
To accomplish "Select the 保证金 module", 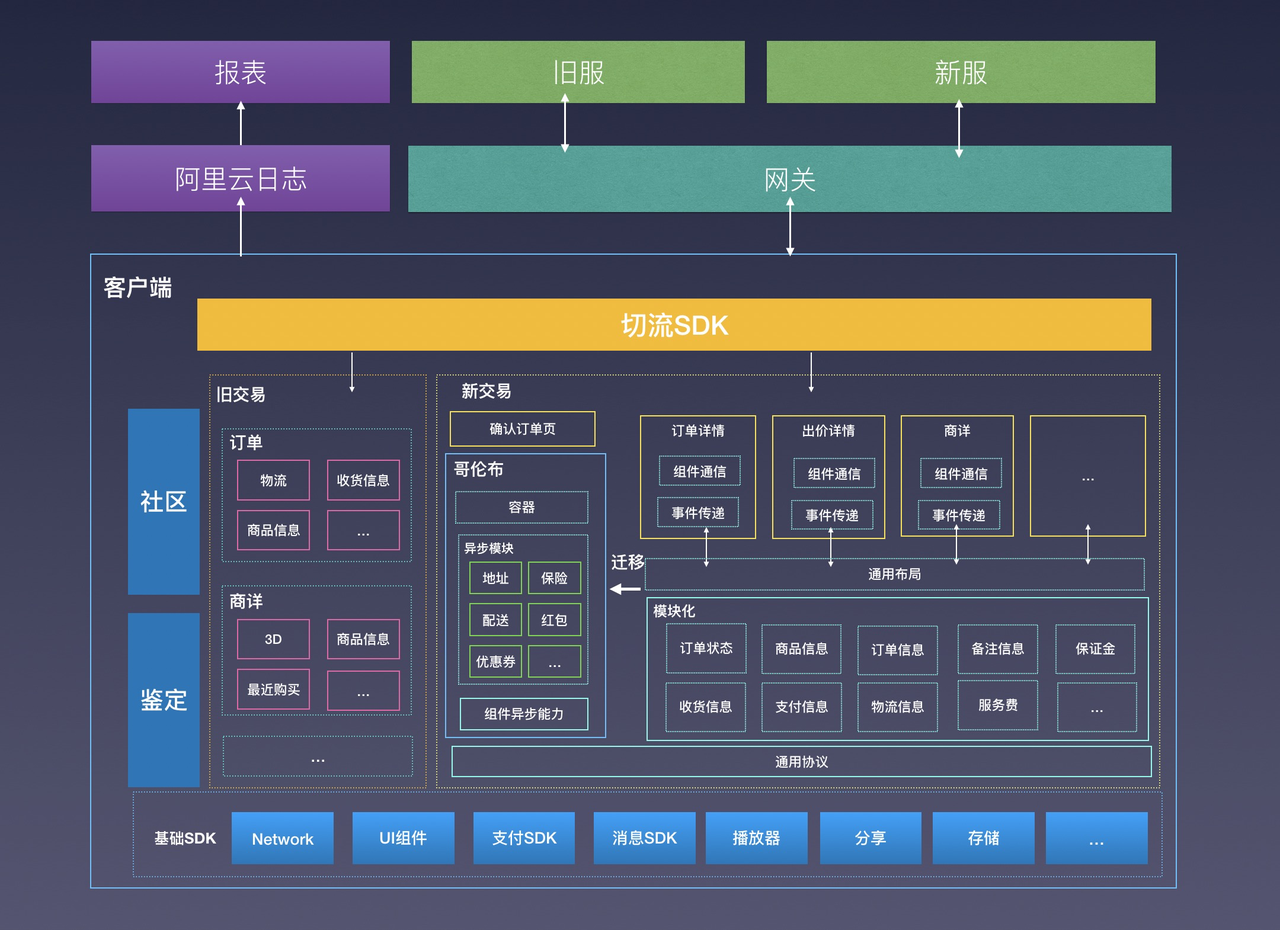I will (x=1096, y=649).
